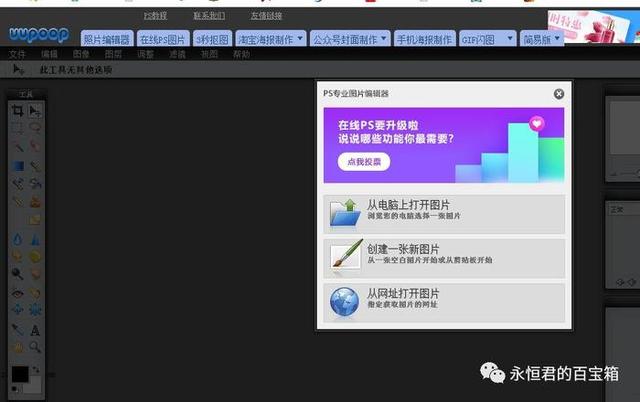Choose 从电脑上打开图片 option
640x402 pixels.
click(x=444, y=214)
